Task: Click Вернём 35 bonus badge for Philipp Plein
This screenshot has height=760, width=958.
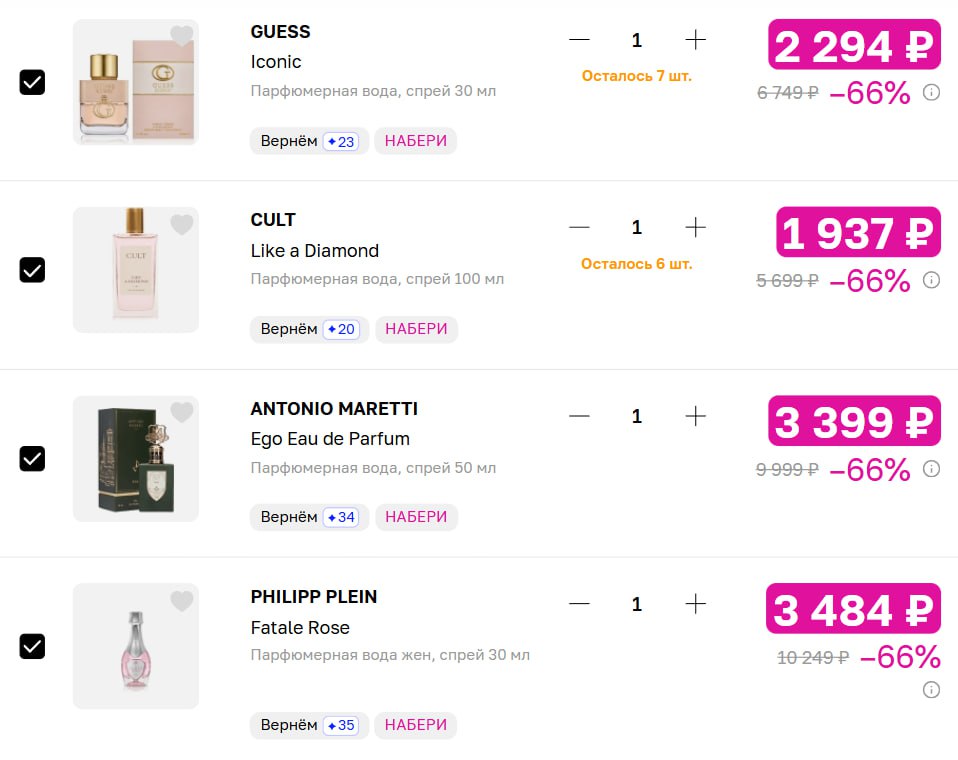Action: coord(309,725)
